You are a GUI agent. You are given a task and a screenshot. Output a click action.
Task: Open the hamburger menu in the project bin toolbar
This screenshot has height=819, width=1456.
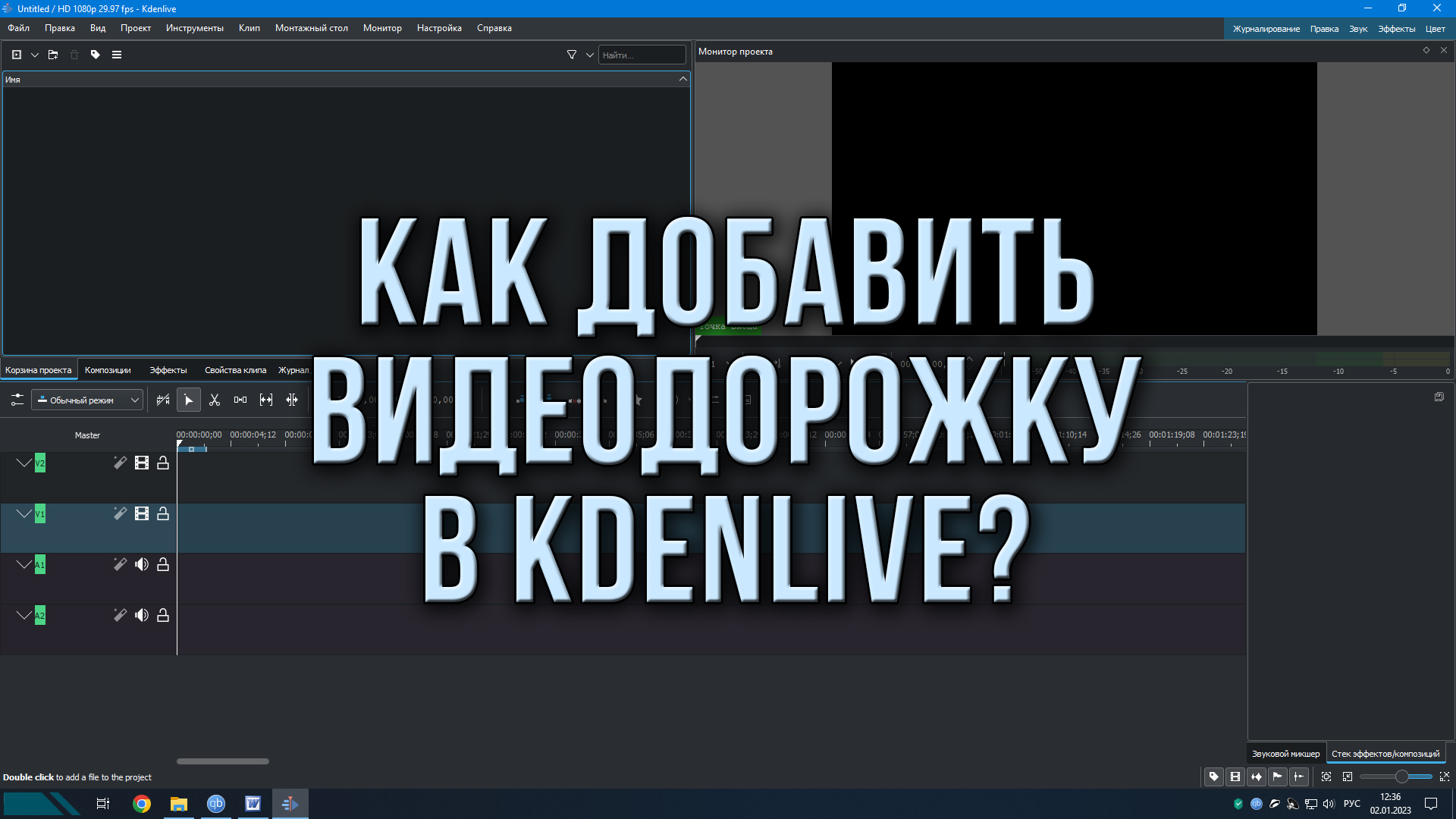coord(117,54)
